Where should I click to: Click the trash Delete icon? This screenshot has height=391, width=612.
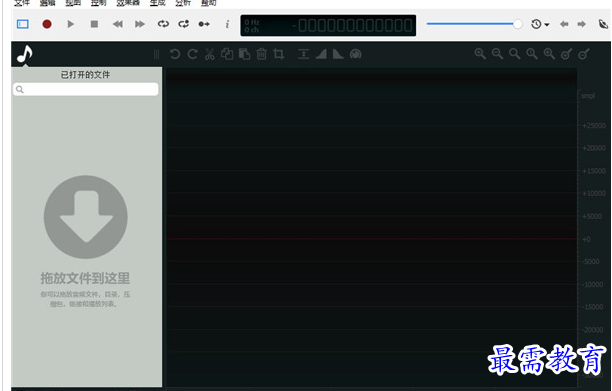(x=262, y=54)
